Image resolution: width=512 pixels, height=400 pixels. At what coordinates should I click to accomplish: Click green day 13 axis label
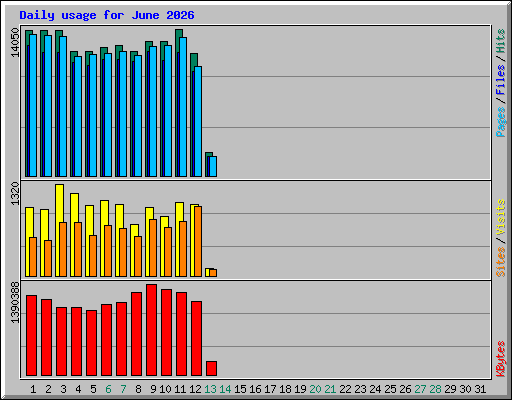[x=210, y=389]
